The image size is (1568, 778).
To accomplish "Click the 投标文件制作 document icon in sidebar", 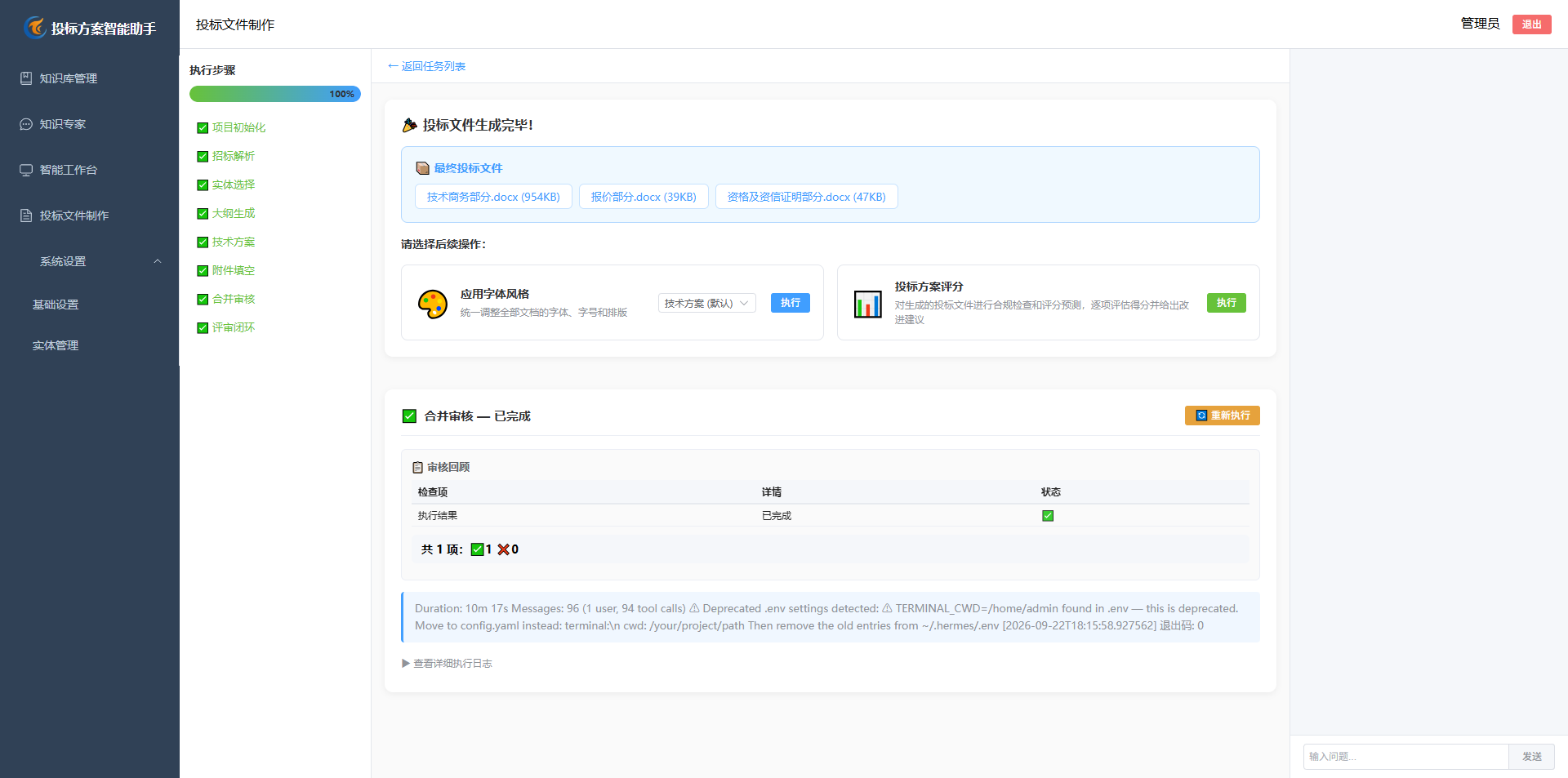I will (x=26, y=216).
